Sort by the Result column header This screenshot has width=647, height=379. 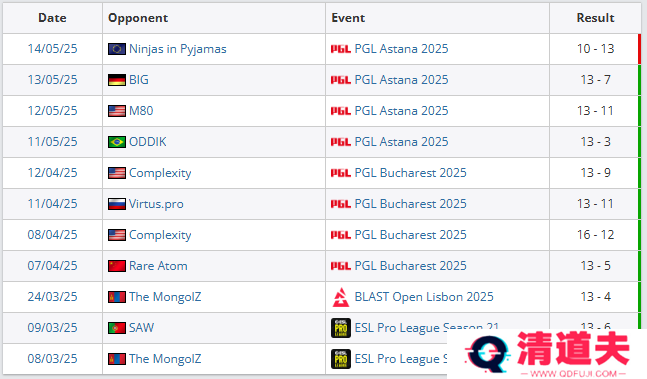click(x=595, y=18)
